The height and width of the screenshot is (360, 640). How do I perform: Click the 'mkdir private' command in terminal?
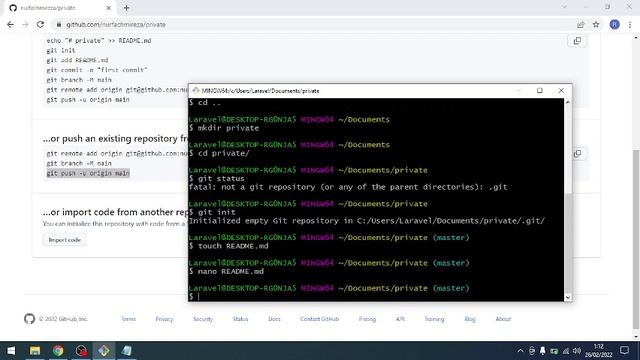pos(229,128)
